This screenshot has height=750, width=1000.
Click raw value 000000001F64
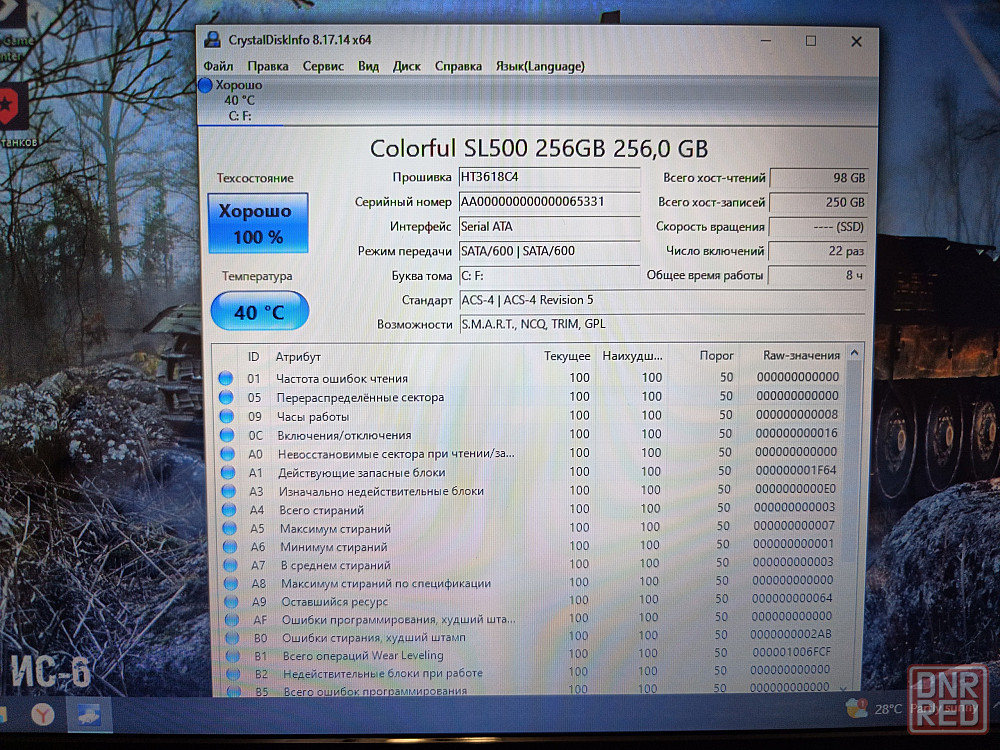click(795, 470)
